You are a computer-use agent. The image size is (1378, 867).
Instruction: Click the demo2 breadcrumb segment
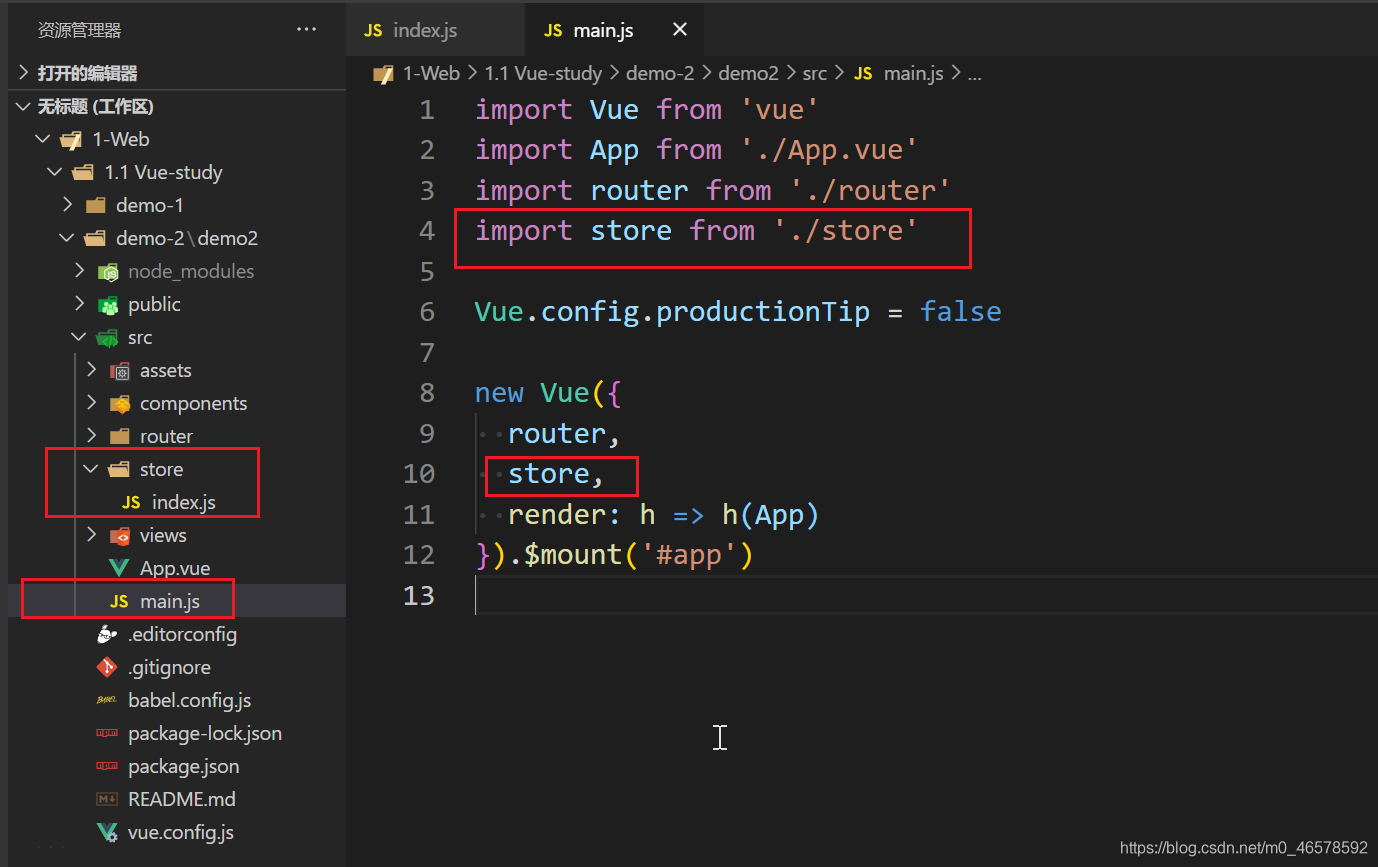point(748,73)
